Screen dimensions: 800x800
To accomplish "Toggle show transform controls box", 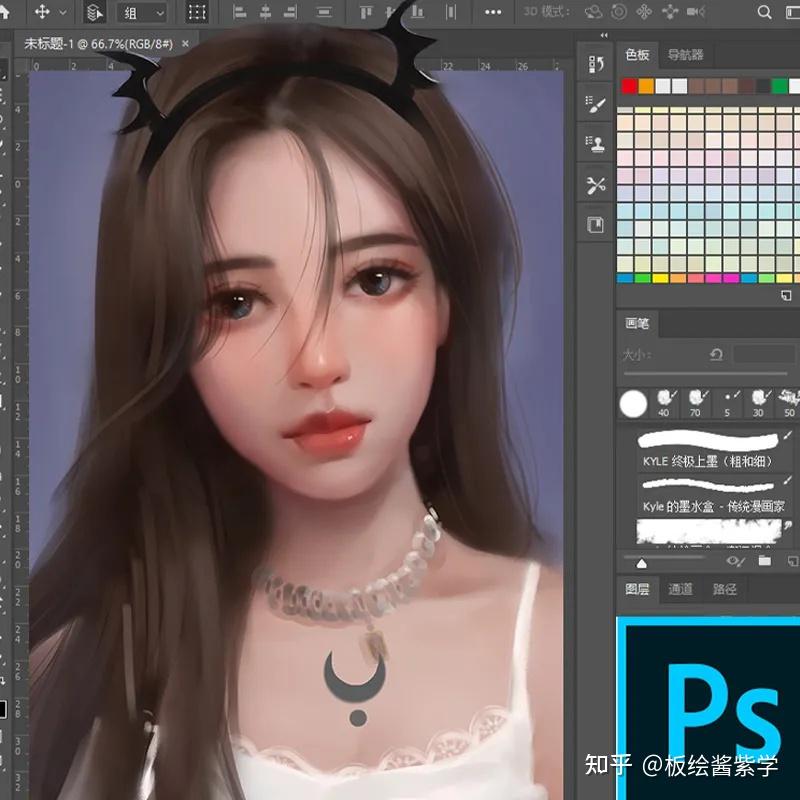I will point(197,12).
